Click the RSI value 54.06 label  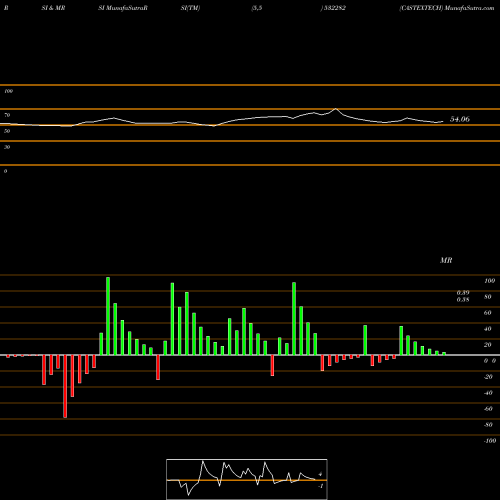pos(460,119)
